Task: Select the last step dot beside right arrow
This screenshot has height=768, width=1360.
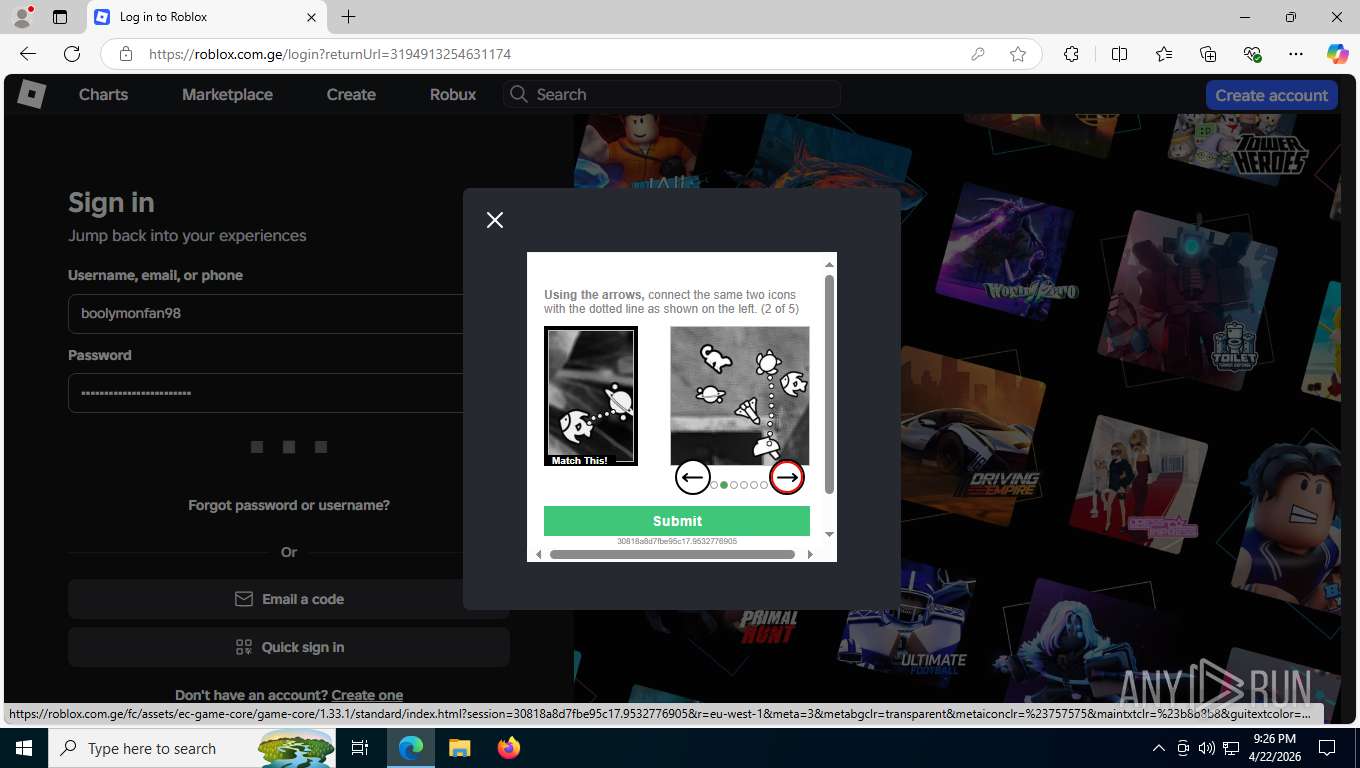Action: (764, 485)
